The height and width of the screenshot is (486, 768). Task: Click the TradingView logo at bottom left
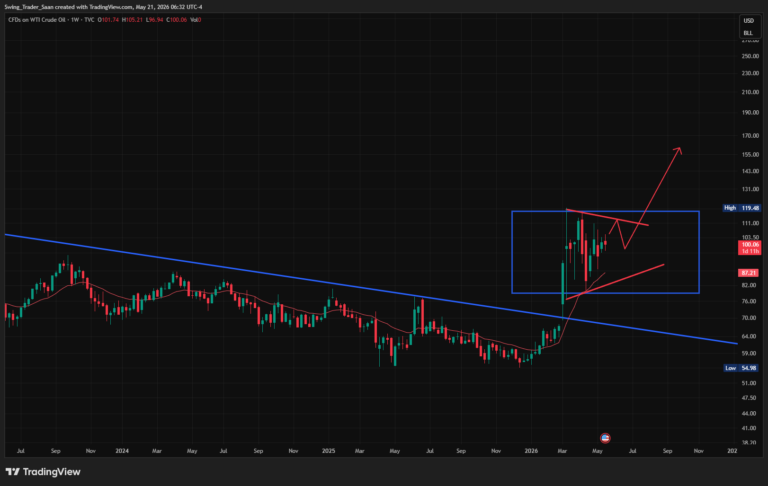click(43, 472)
